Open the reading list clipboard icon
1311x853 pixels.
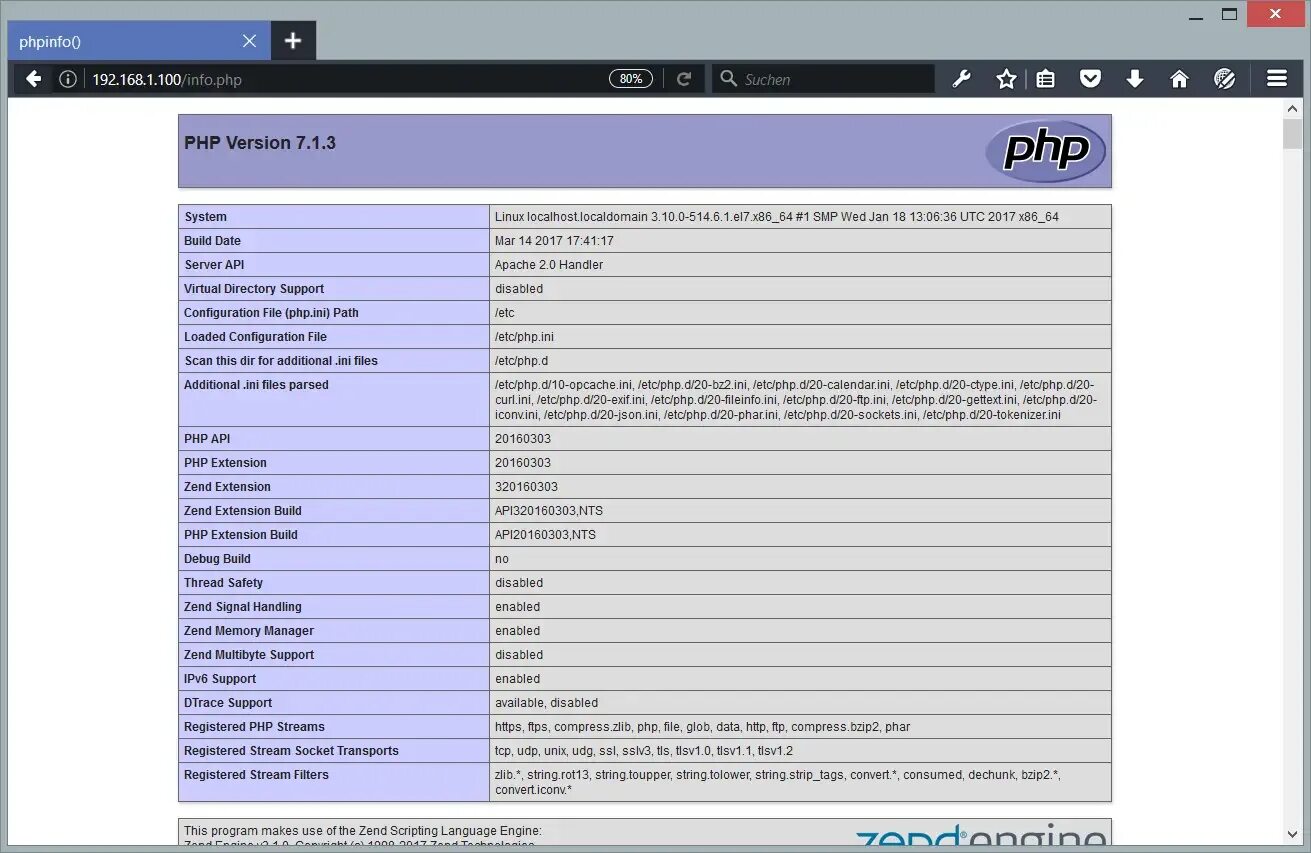tap(1045, 78)
